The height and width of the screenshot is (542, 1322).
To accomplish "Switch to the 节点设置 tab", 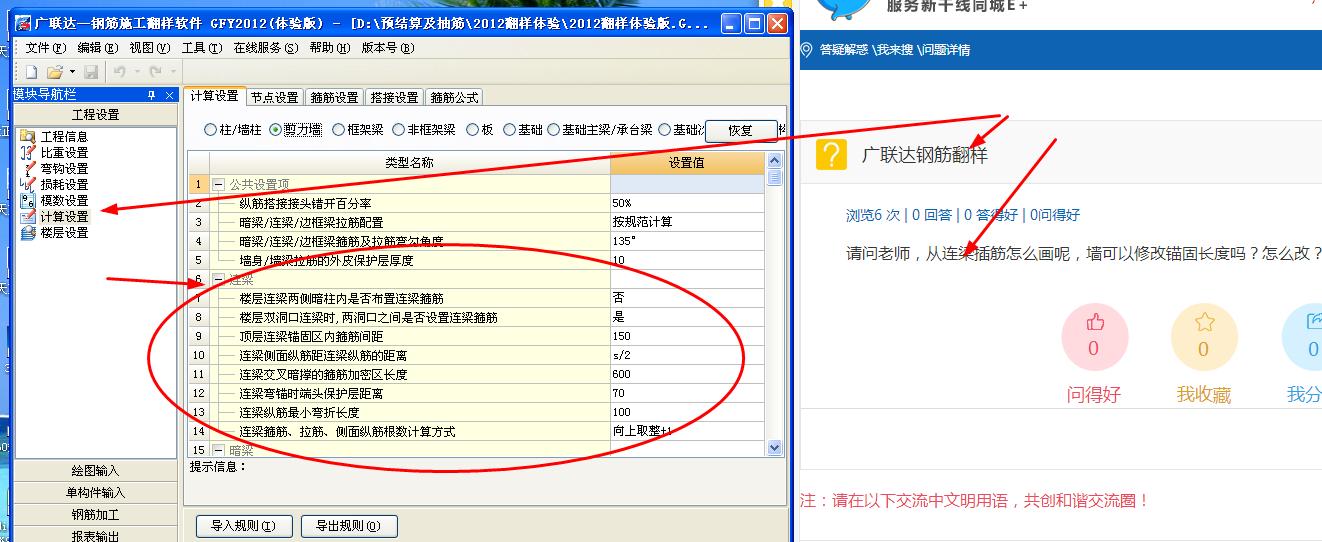I will [x=275, y=97].
